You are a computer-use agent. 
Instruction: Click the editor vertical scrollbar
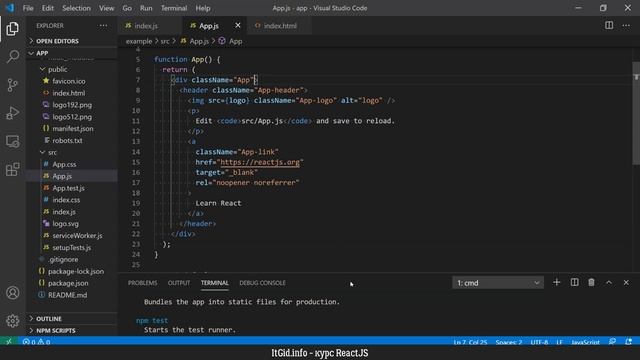pyautogui.click(x=636, y=113)
